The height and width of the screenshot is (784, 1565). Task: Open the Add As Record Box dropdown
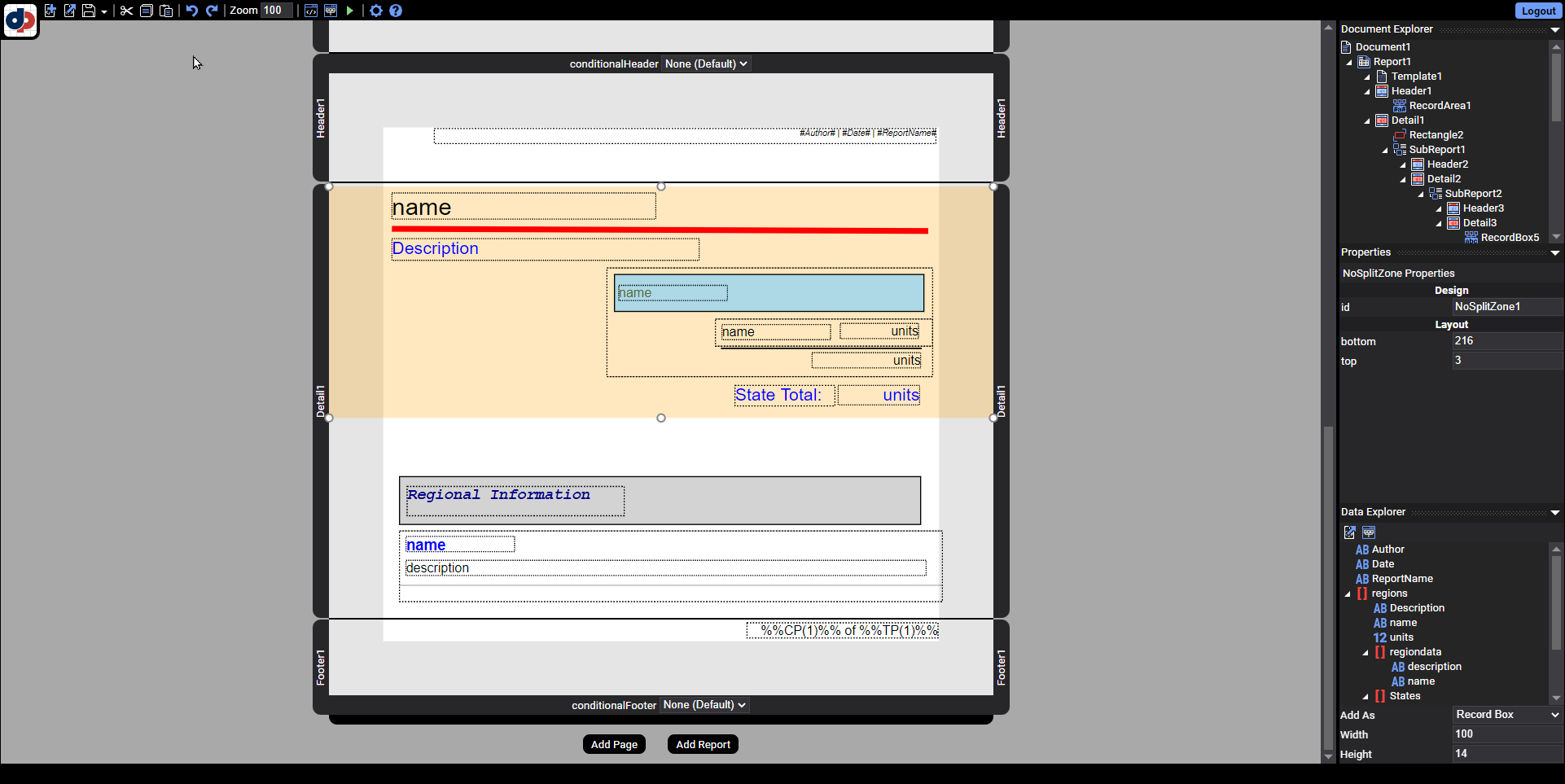pyautogui.click(x=1506, y=715)
